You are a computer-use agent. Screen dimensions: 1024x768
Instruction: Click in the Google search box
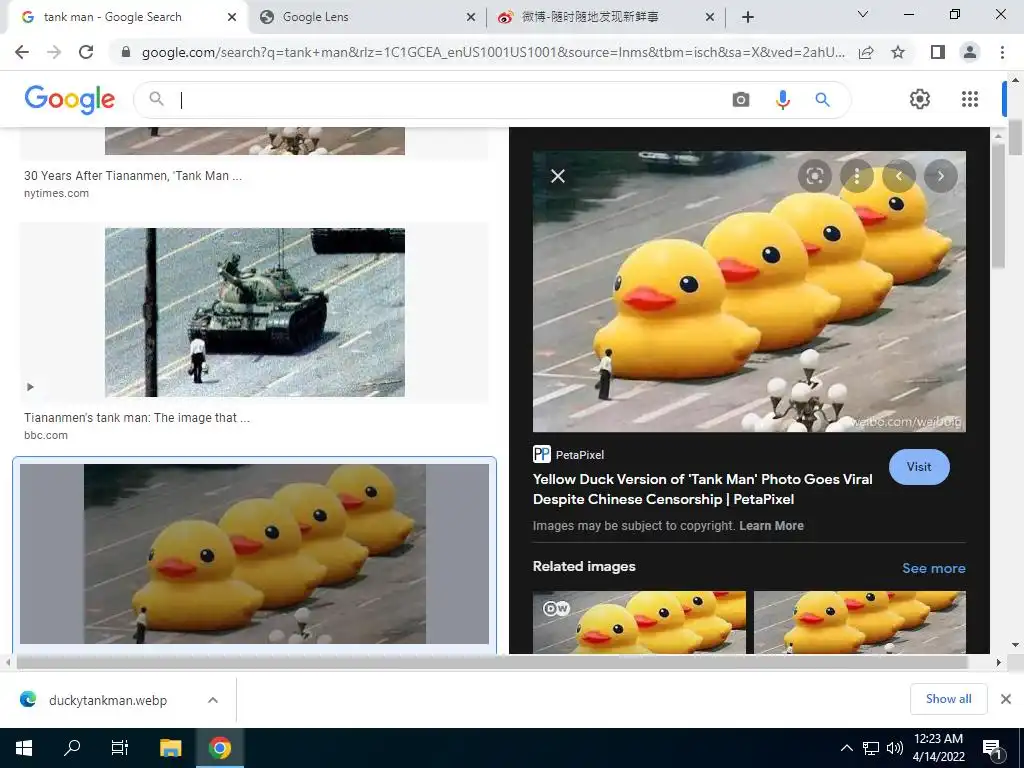point(451,99)
